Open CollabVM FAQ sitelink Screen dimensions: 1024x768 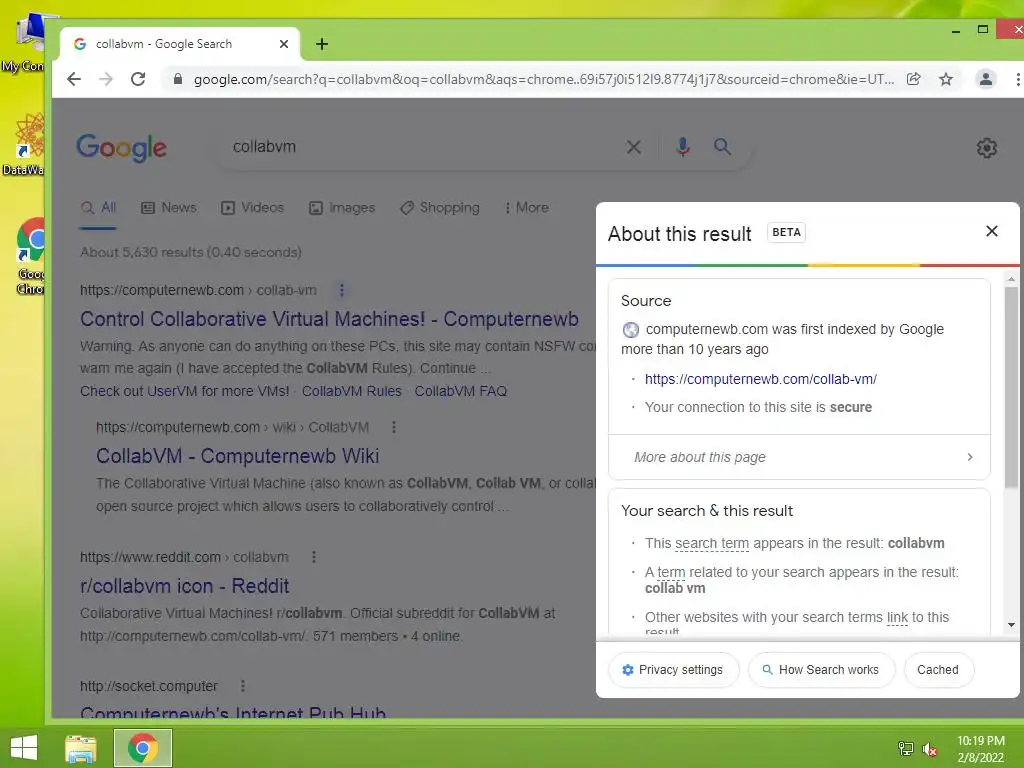pyautogui.click(x=460, y=391)
